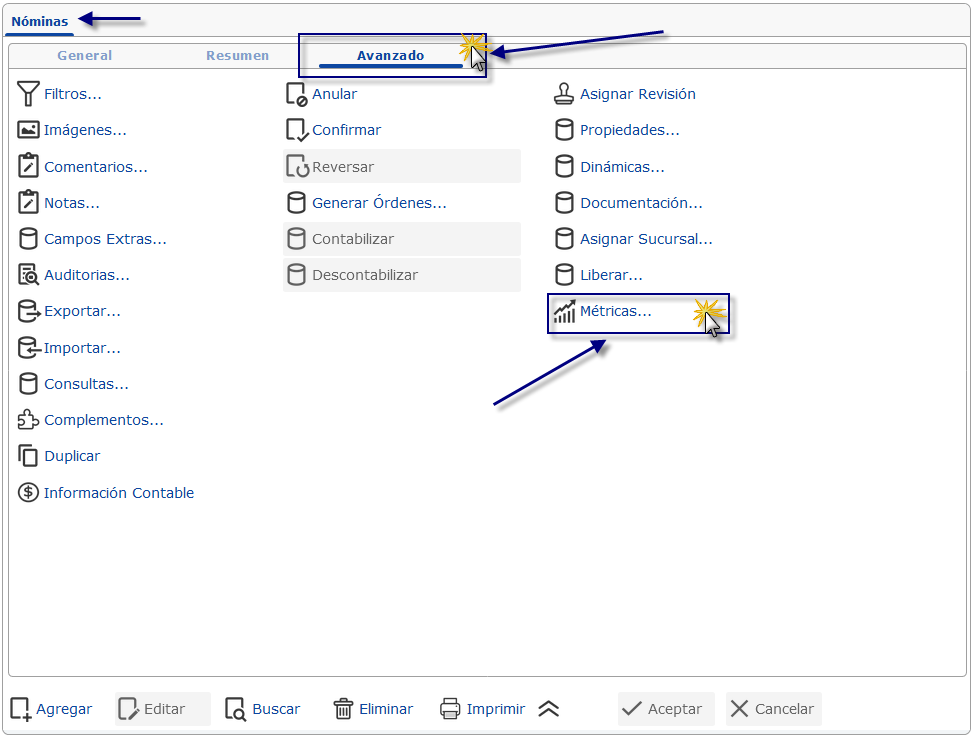
Task: Click the database arrow icon beside Importar
Action: coord(29,347)
